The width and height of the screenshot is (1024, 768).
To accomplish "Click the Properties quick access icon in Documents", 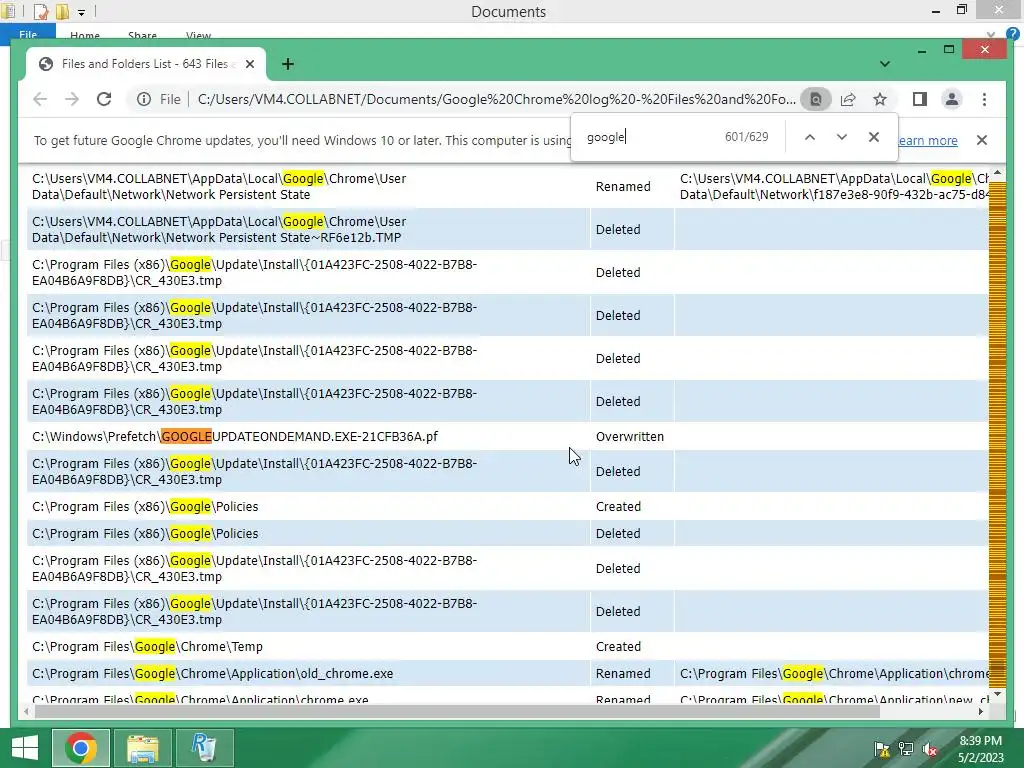I will (x=40, y=12).
